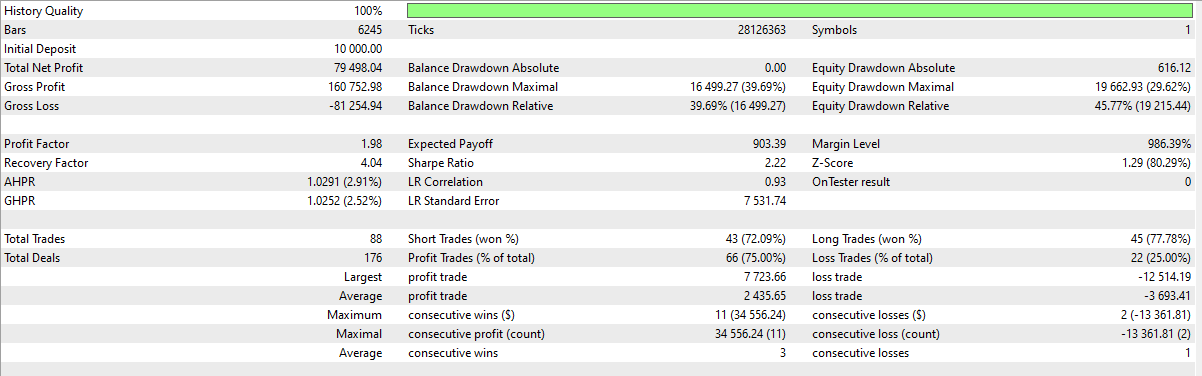1202x376 pixels.
Task: Select the Sharpe Ratio value 2.22
Action: [776, 163]
